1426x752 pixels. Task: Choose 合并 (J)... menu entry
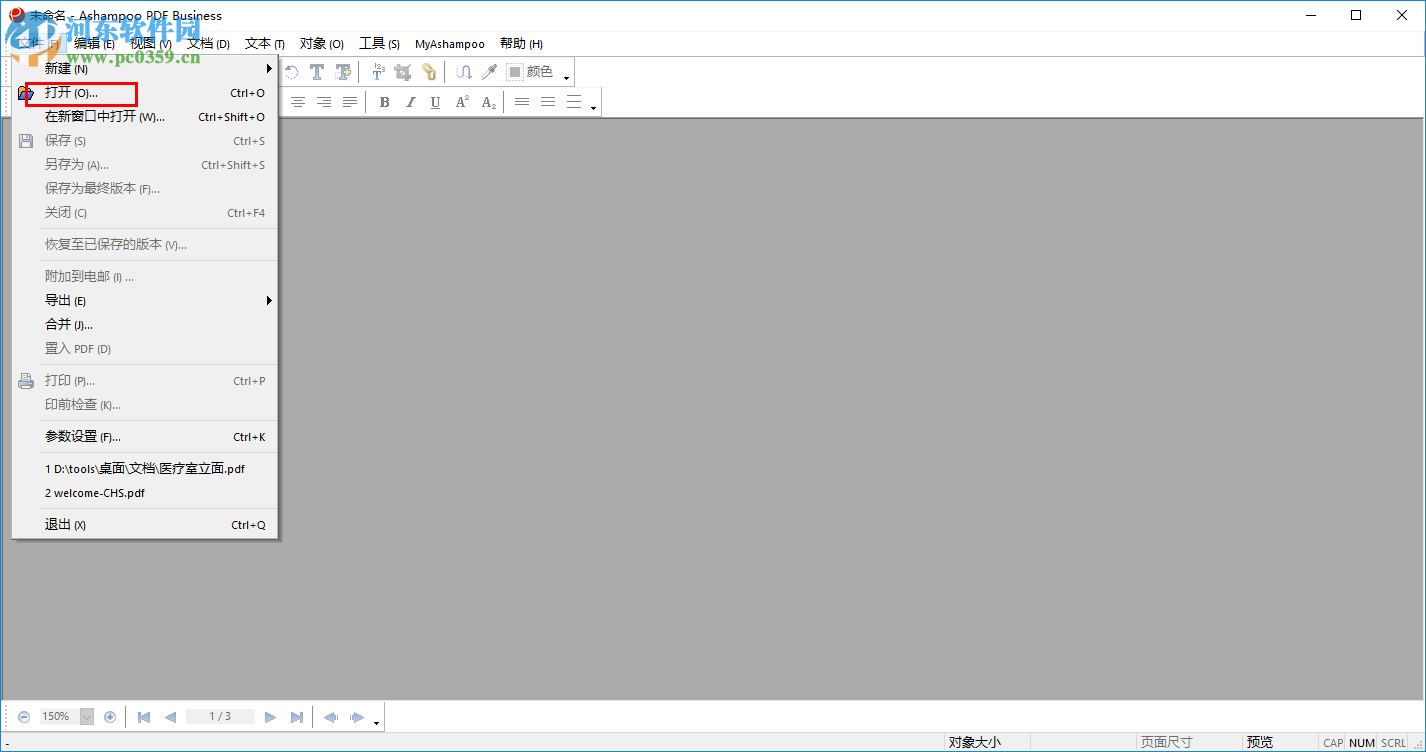tap(145, 325)
